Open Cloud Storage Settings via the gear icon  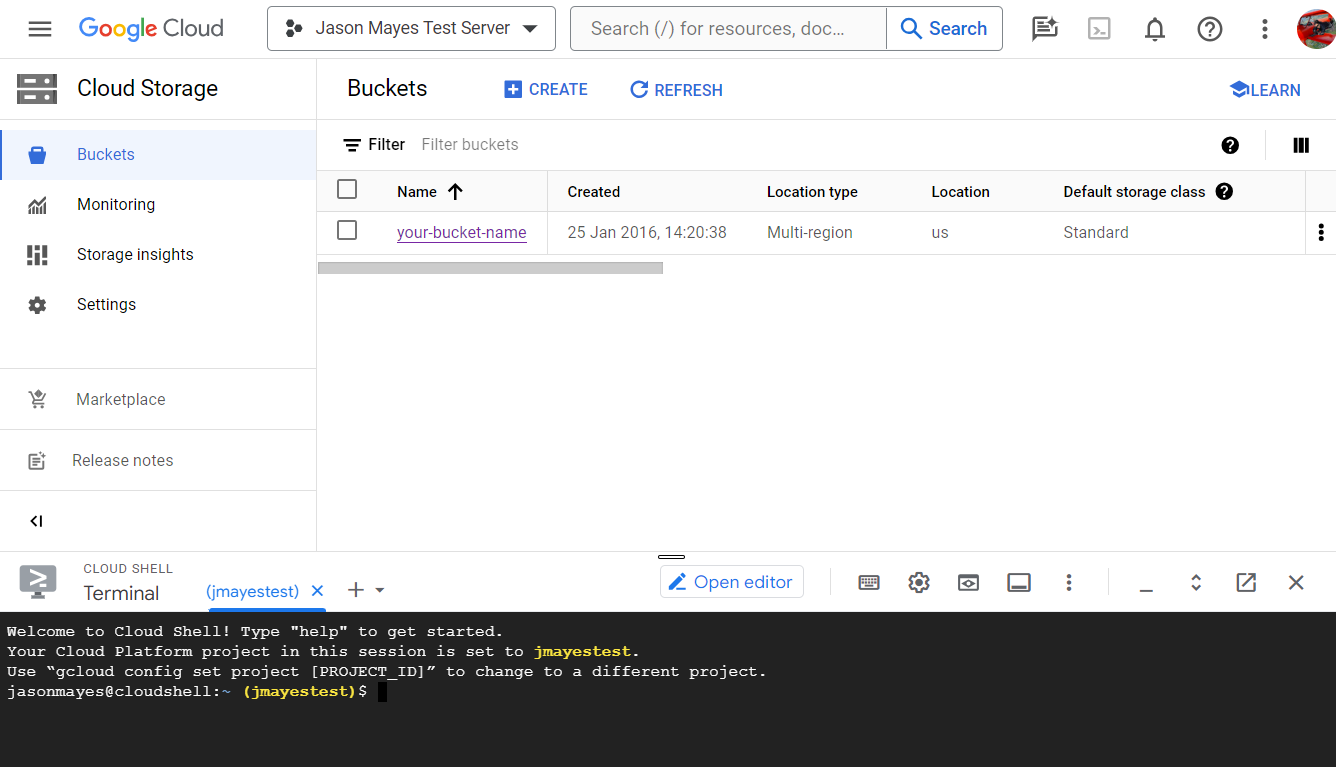click(x=37, y=304)
